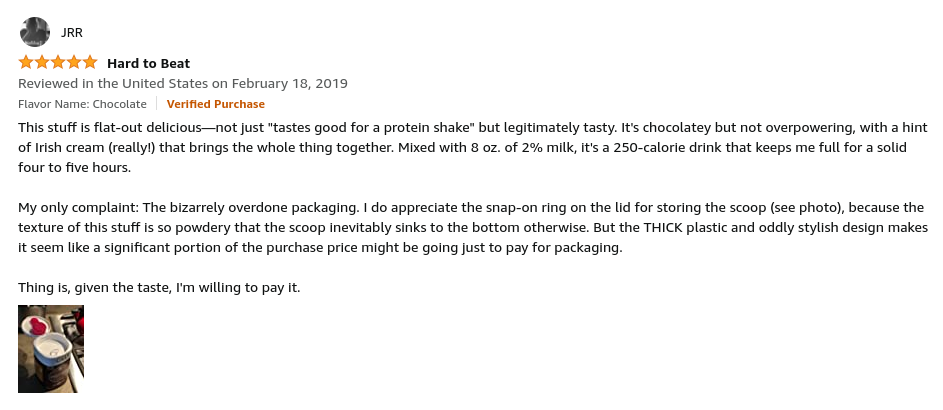Click the fifth star in the rating
This screenshot has width=943, height=410.
tap(90, 63)
